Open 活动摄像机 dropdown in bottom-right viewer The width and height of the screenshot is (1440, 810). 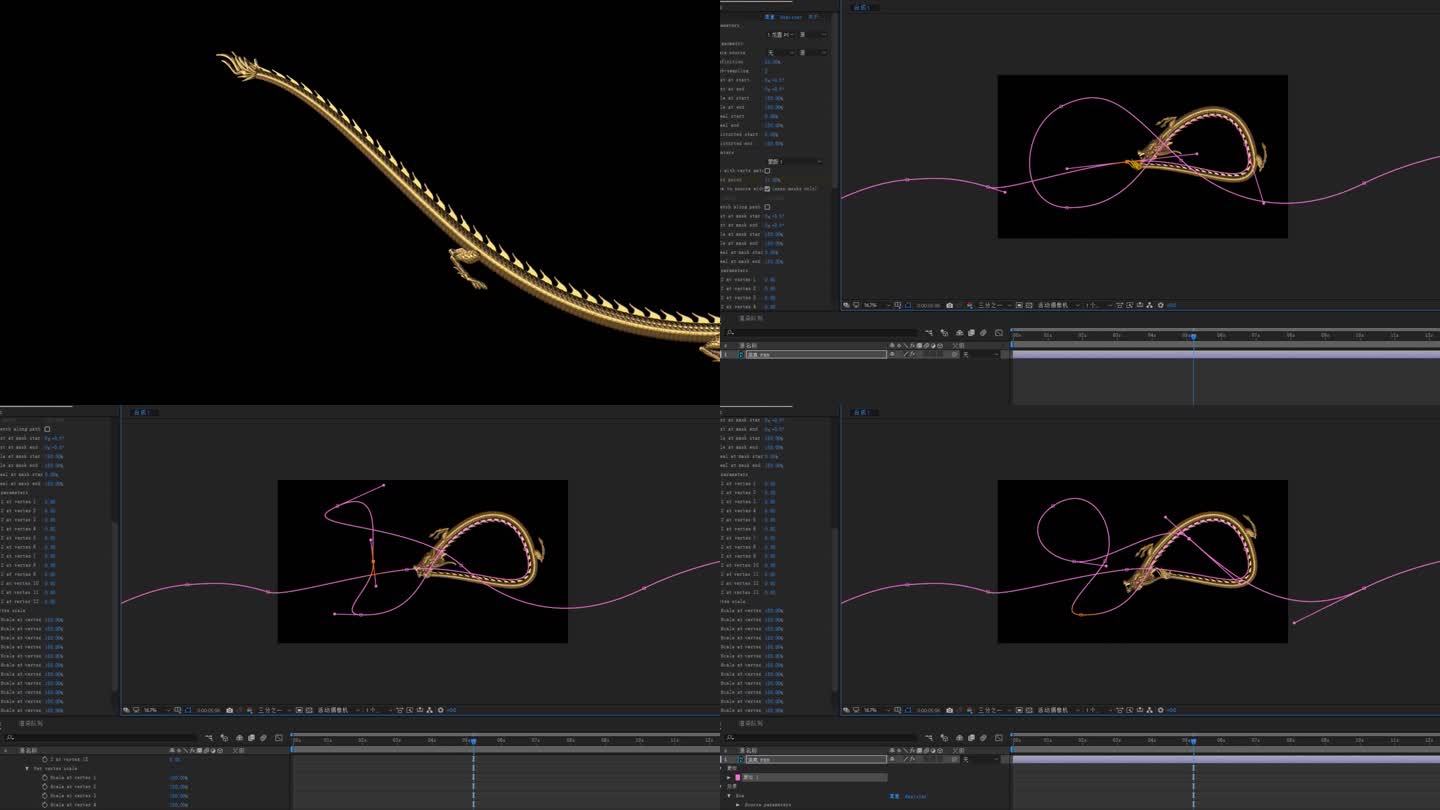click(x=1057, y=710)
